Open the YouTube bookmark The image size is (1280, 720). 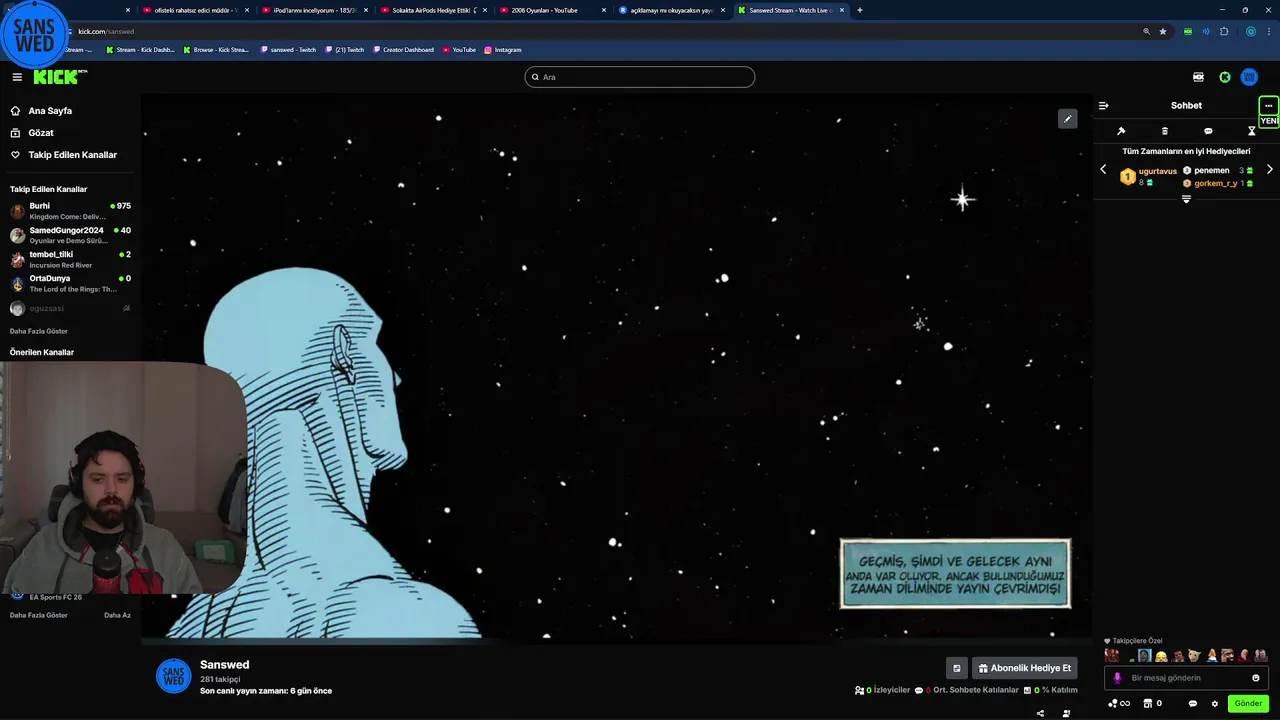point(459,50)
